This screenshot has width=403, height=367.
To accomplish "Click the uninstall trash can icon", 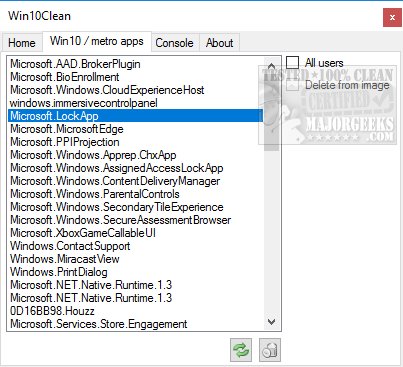I will click(x=270, y=350).
